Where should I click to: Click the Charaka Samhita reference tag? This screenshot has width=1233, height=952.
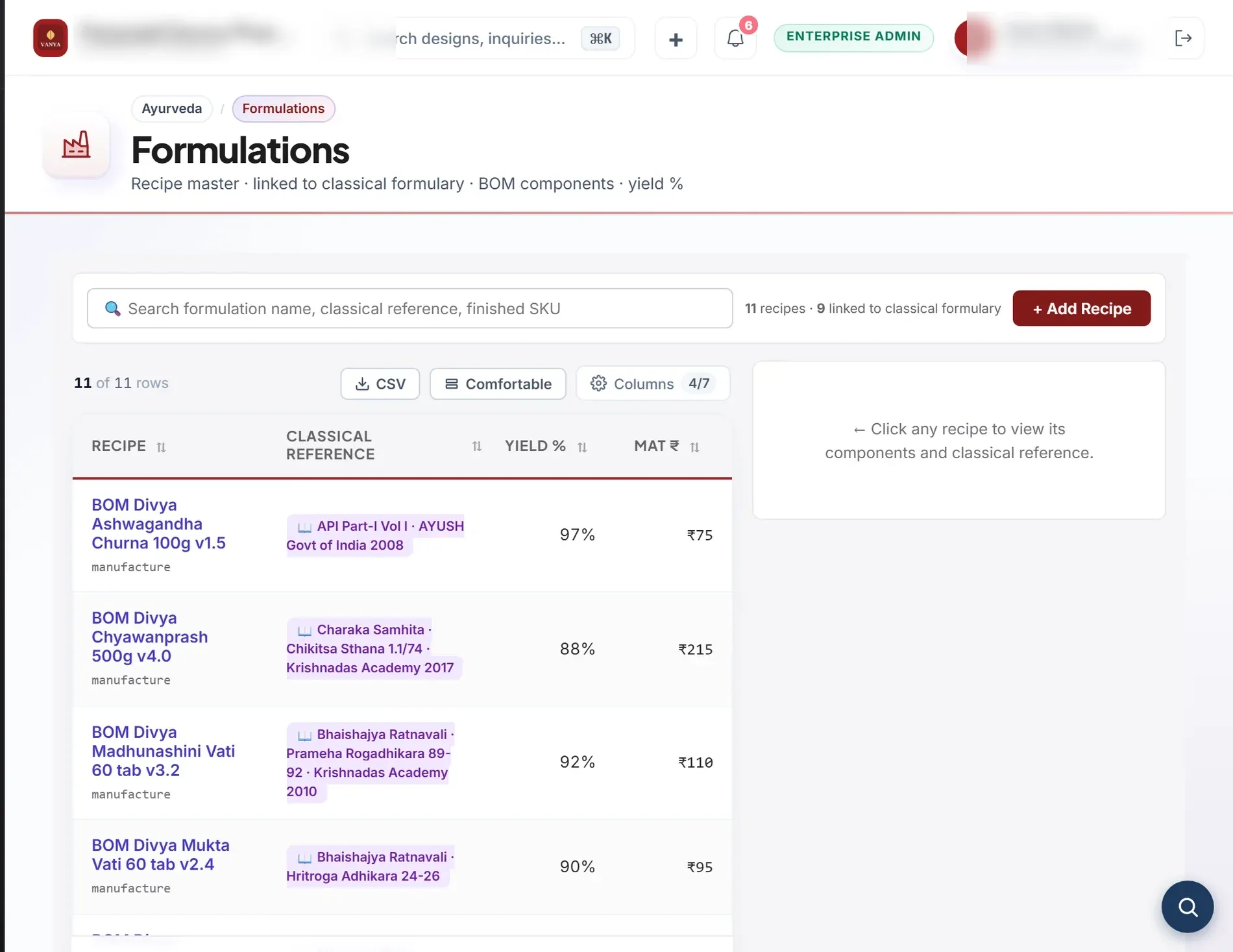[374, 648]
